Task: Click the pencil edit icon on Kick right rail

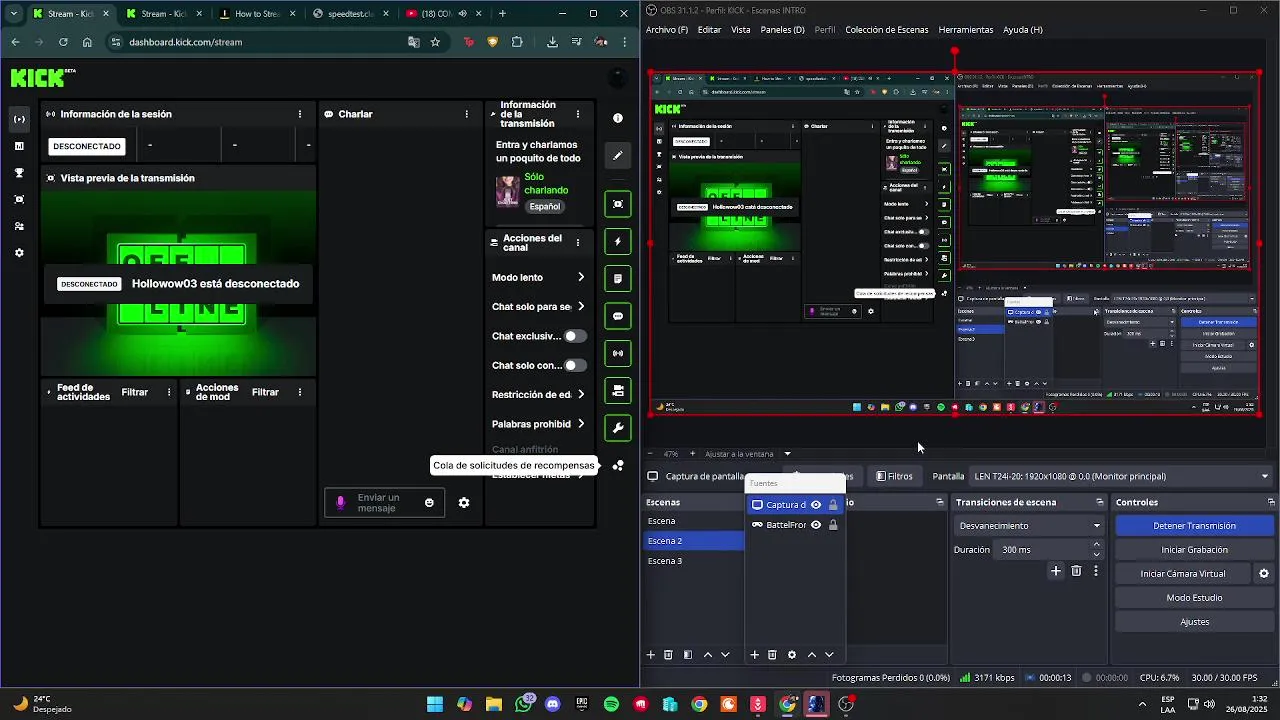Action: [618, 156]
